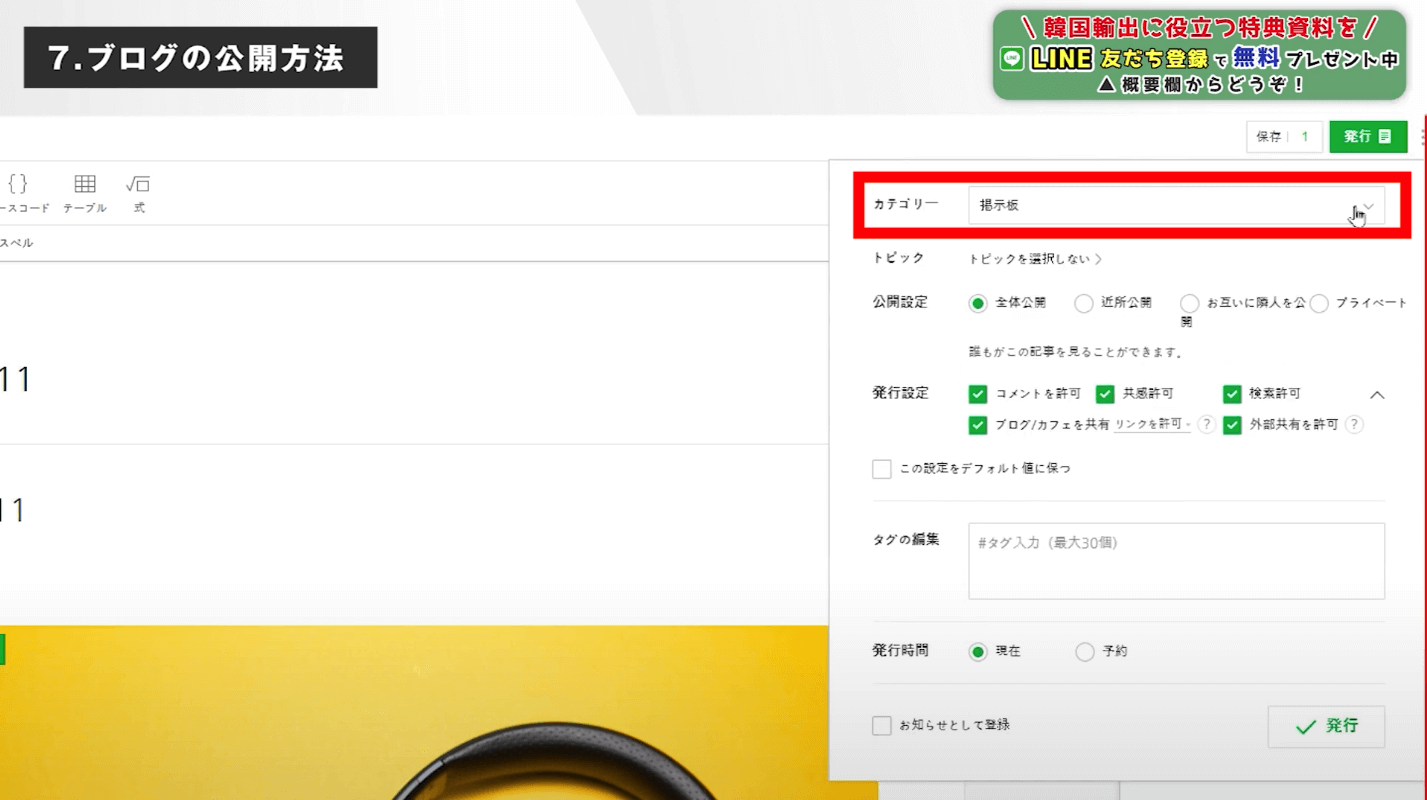Click the 保存 button
The width and height of the screenshot is (1427, 800).
coord(1269,137)
